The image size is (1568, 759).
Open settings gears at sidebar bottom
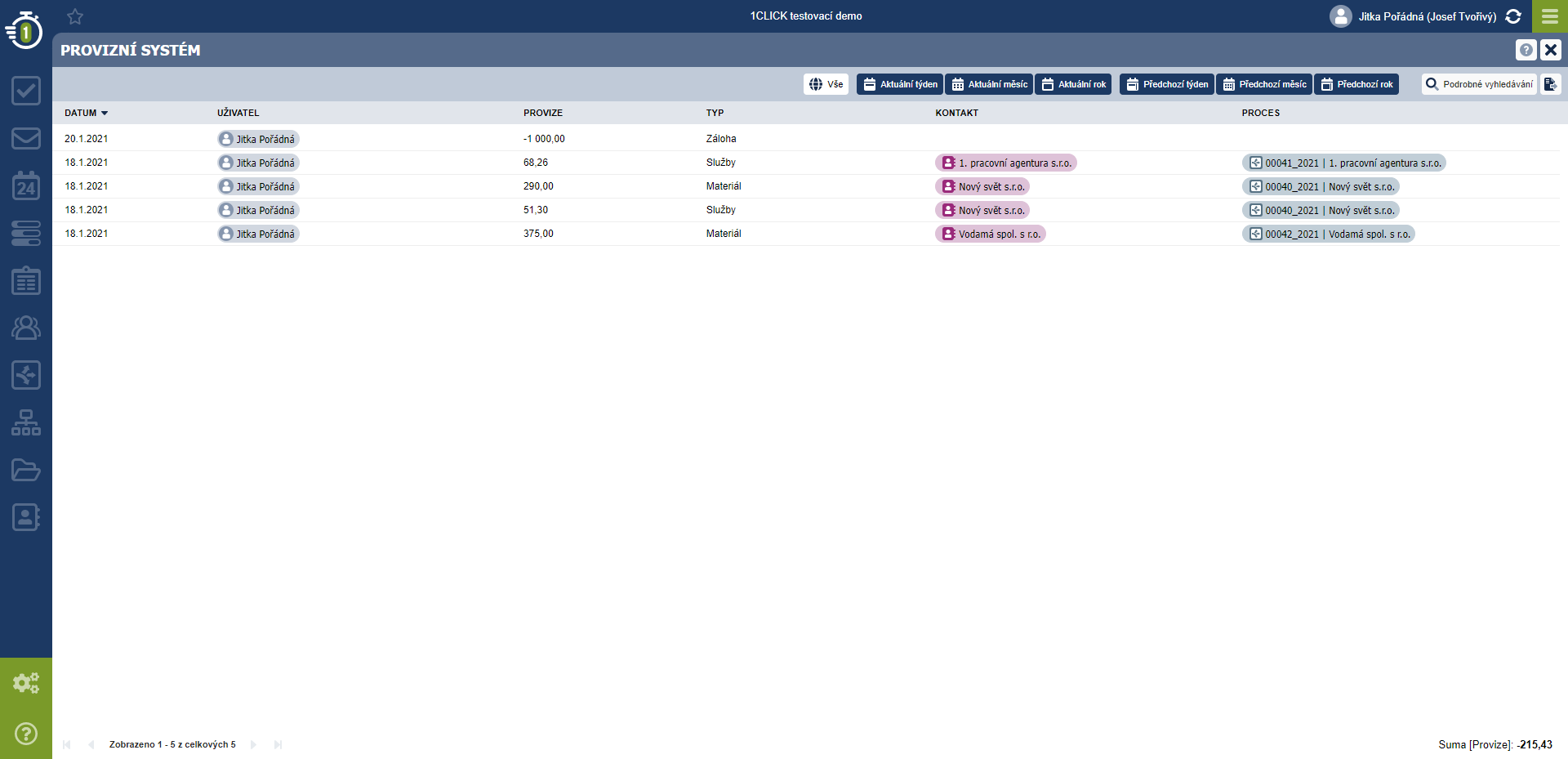[26, 682]
